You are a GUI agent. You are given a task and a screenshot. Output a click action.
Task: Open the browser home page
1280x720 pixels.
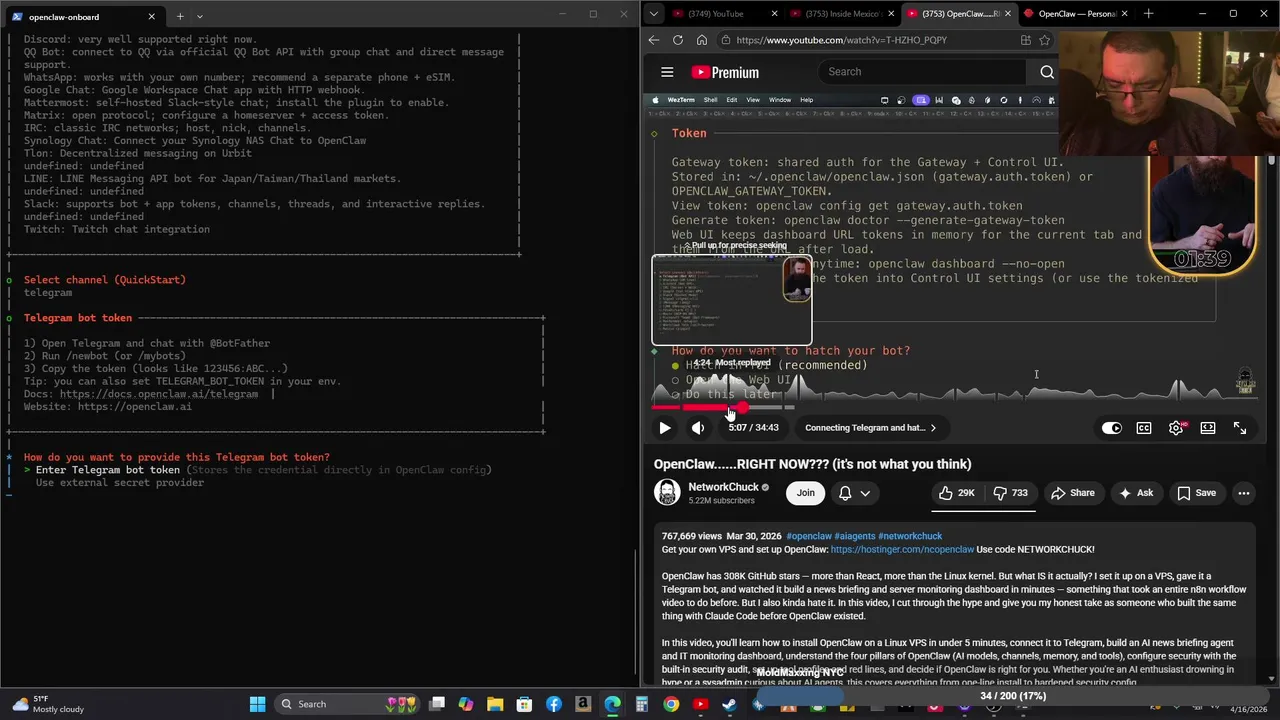coord(702,40)
